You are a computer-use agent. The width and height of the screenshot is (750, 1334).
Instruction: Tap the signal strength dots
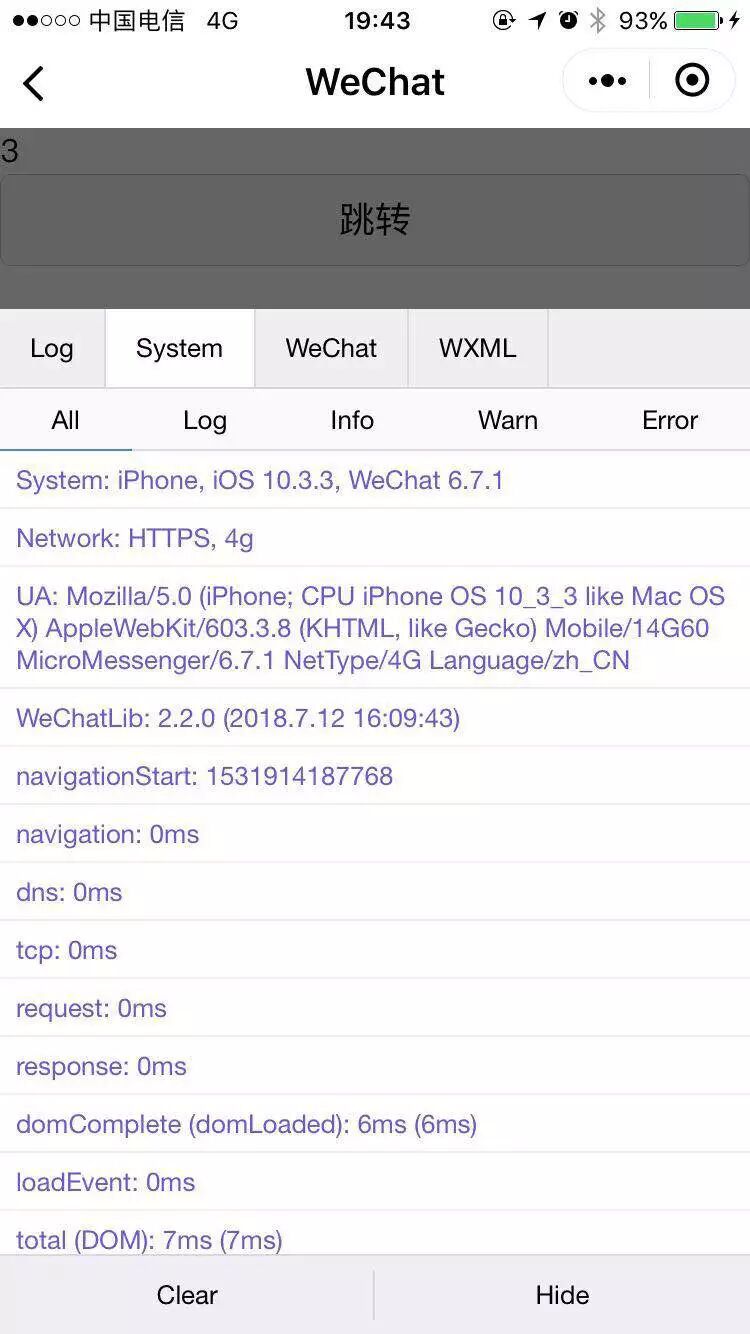point(46,20)
